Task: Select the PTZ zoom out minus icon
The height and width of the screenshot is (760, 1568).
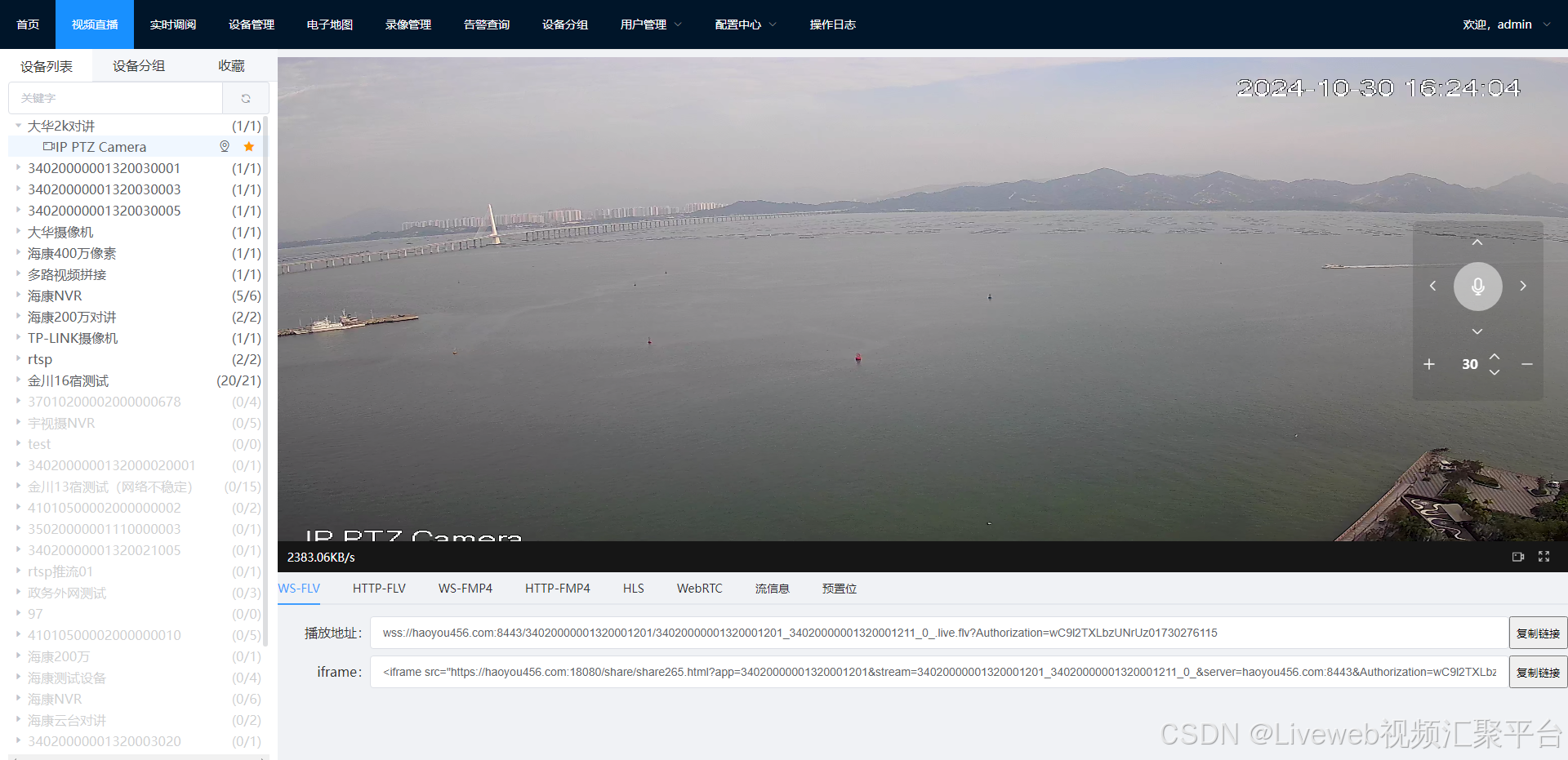Action: point(1528,364)
